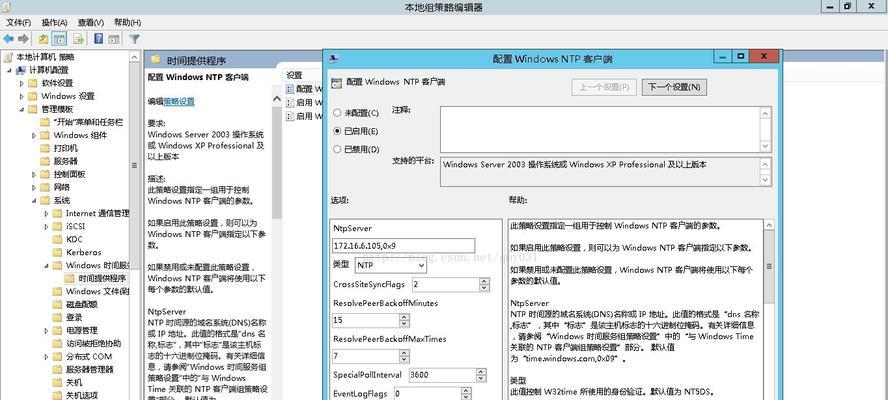Toggle the Show/Hide Action Pane icon
The width and height of the screenshot is (888, 400).
(114, 39)
